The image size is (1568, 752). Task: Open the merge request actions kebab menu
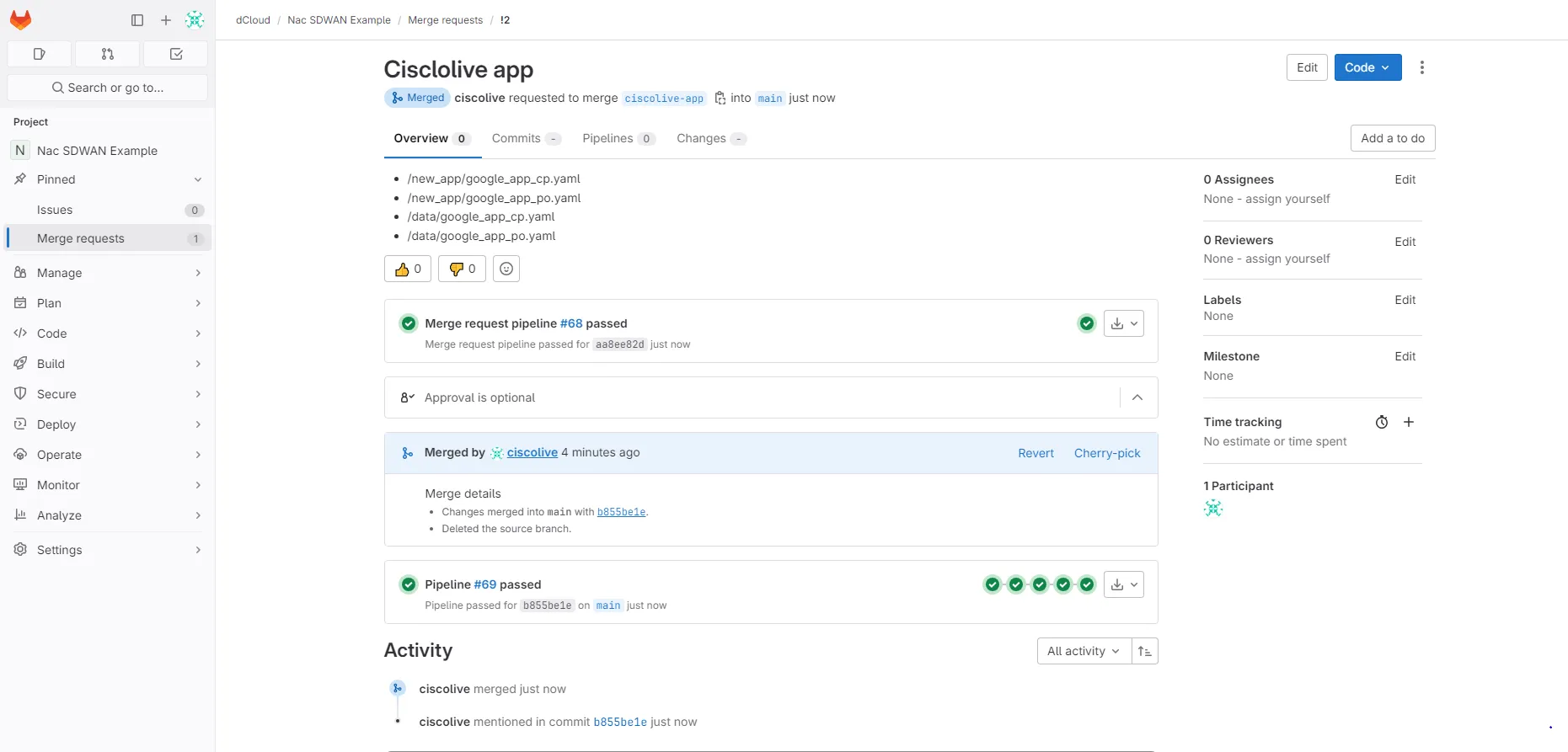tap(1422, 67)
